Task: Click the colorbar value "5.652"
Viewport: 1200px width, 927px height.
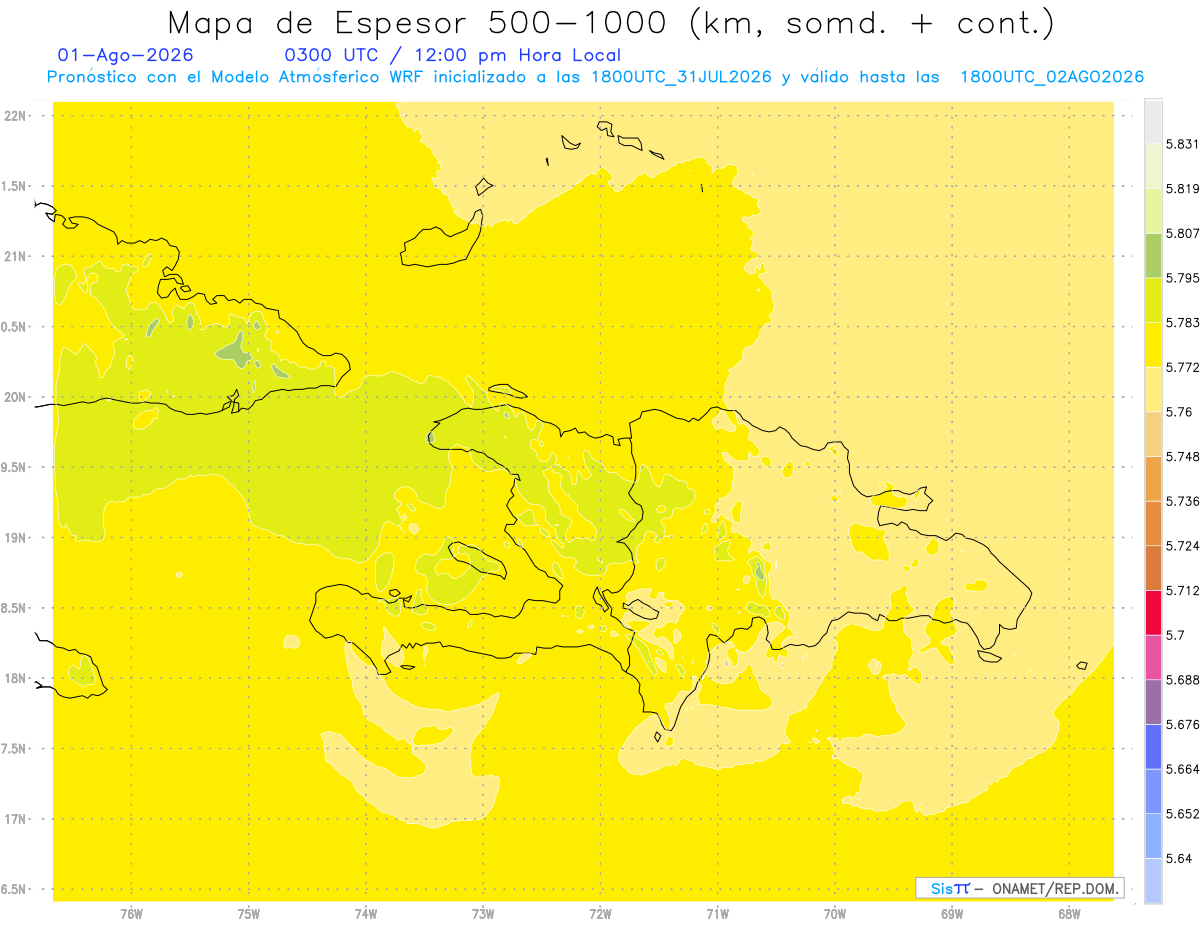Action: coord(1182,813)
